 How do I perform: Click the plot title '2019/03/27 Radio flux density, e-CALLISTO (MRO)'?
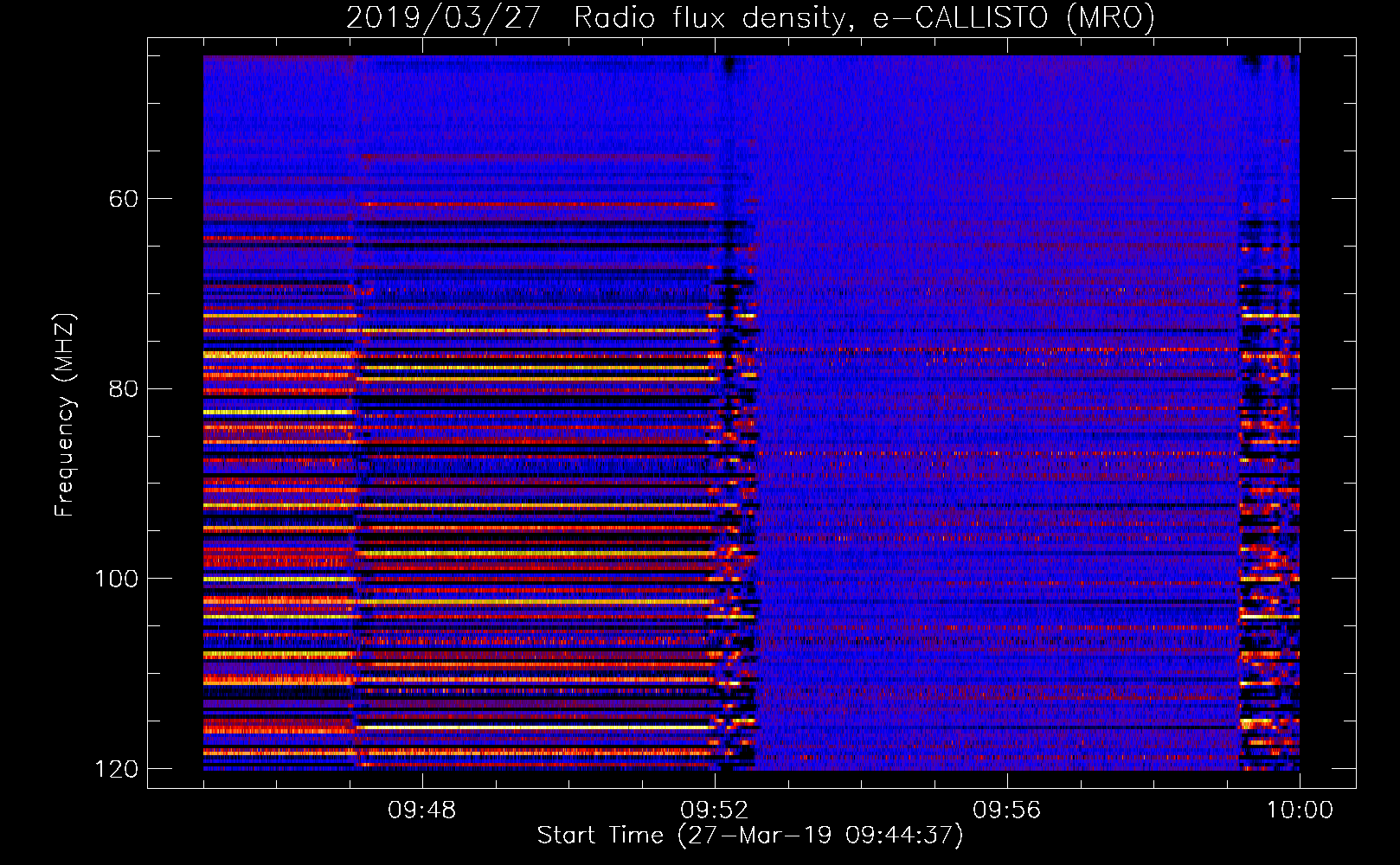pos(750,17)
